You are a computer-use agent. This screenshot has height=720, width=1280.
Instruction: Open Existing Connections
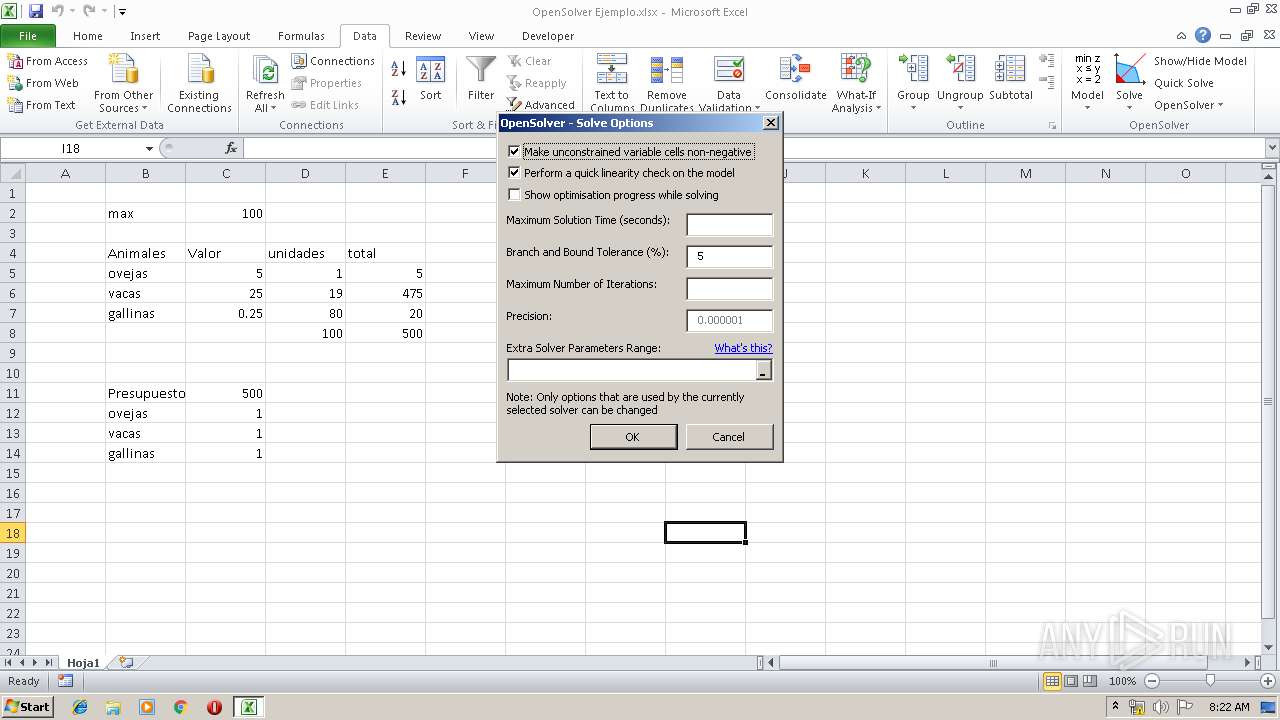click(x=199, y=84)
